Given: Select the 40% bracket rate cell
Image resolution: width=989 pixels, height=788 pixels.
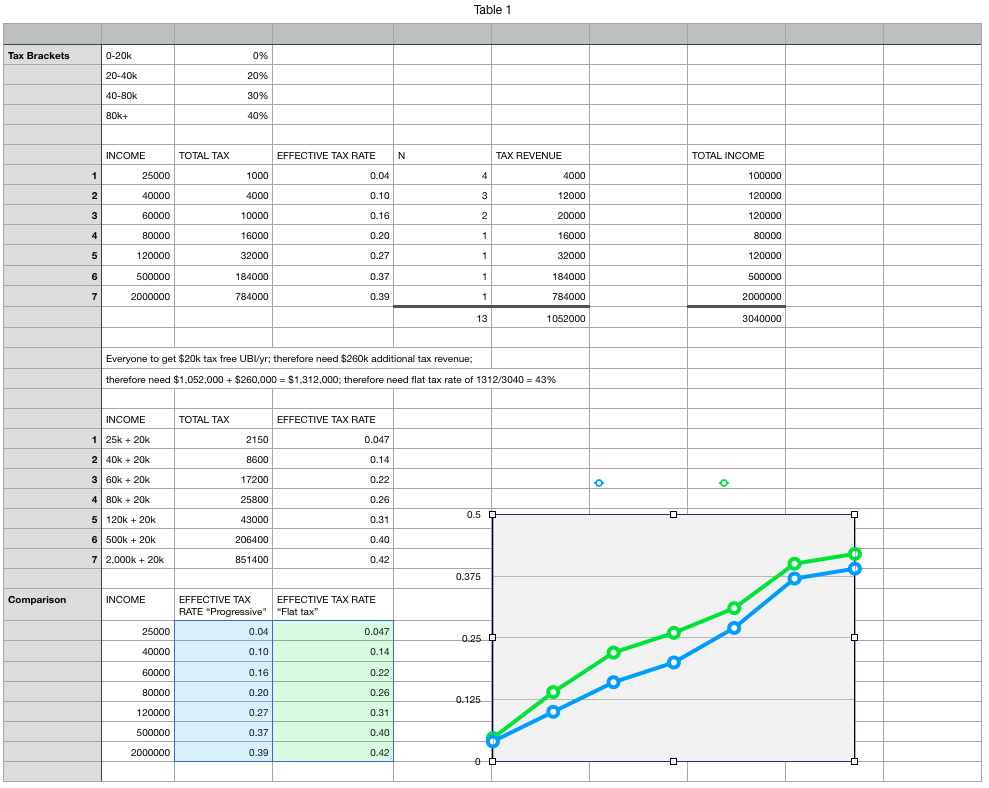Looking at the screenshot, I should coord(223,115).
